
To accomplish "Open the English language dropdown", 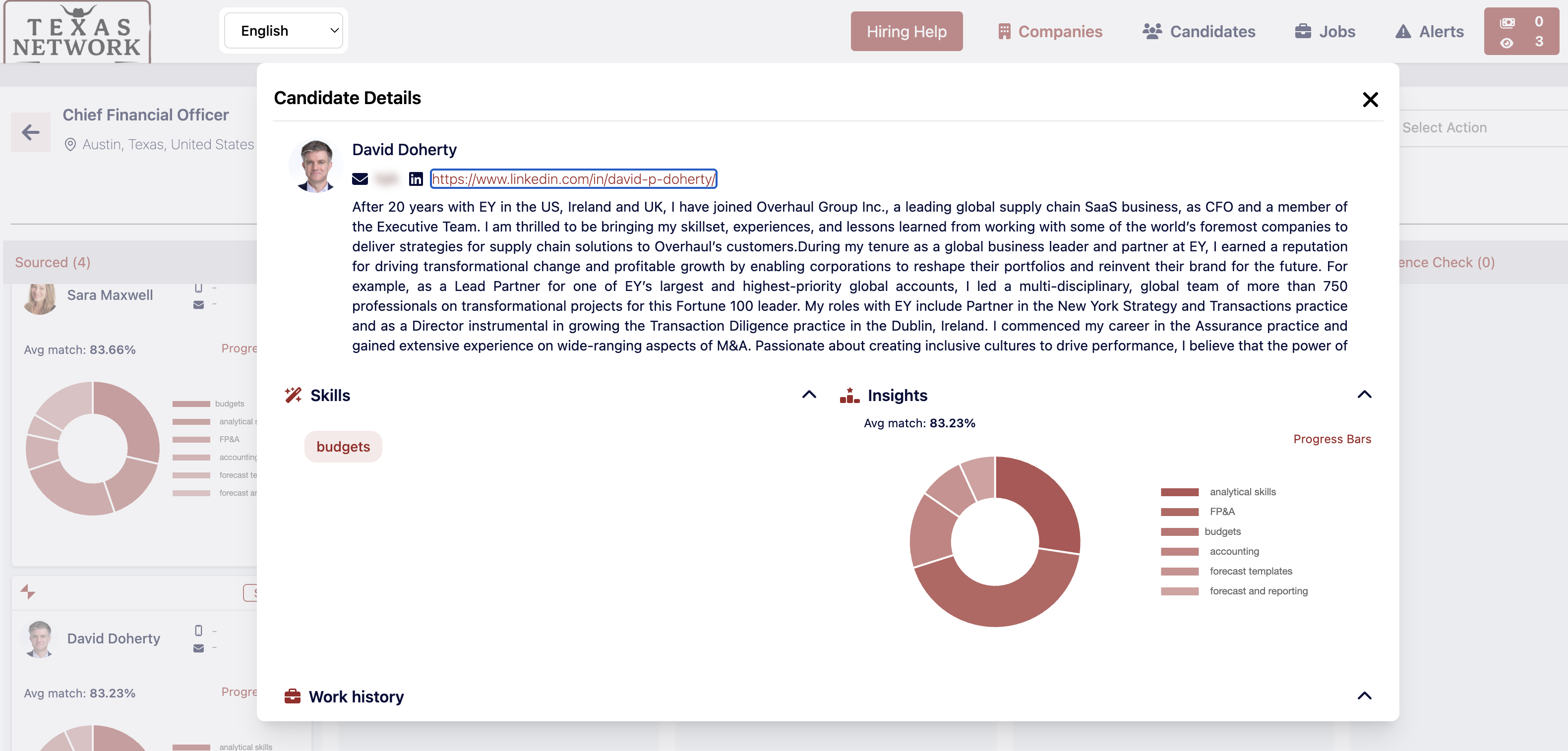I will (x=284, y=30).
